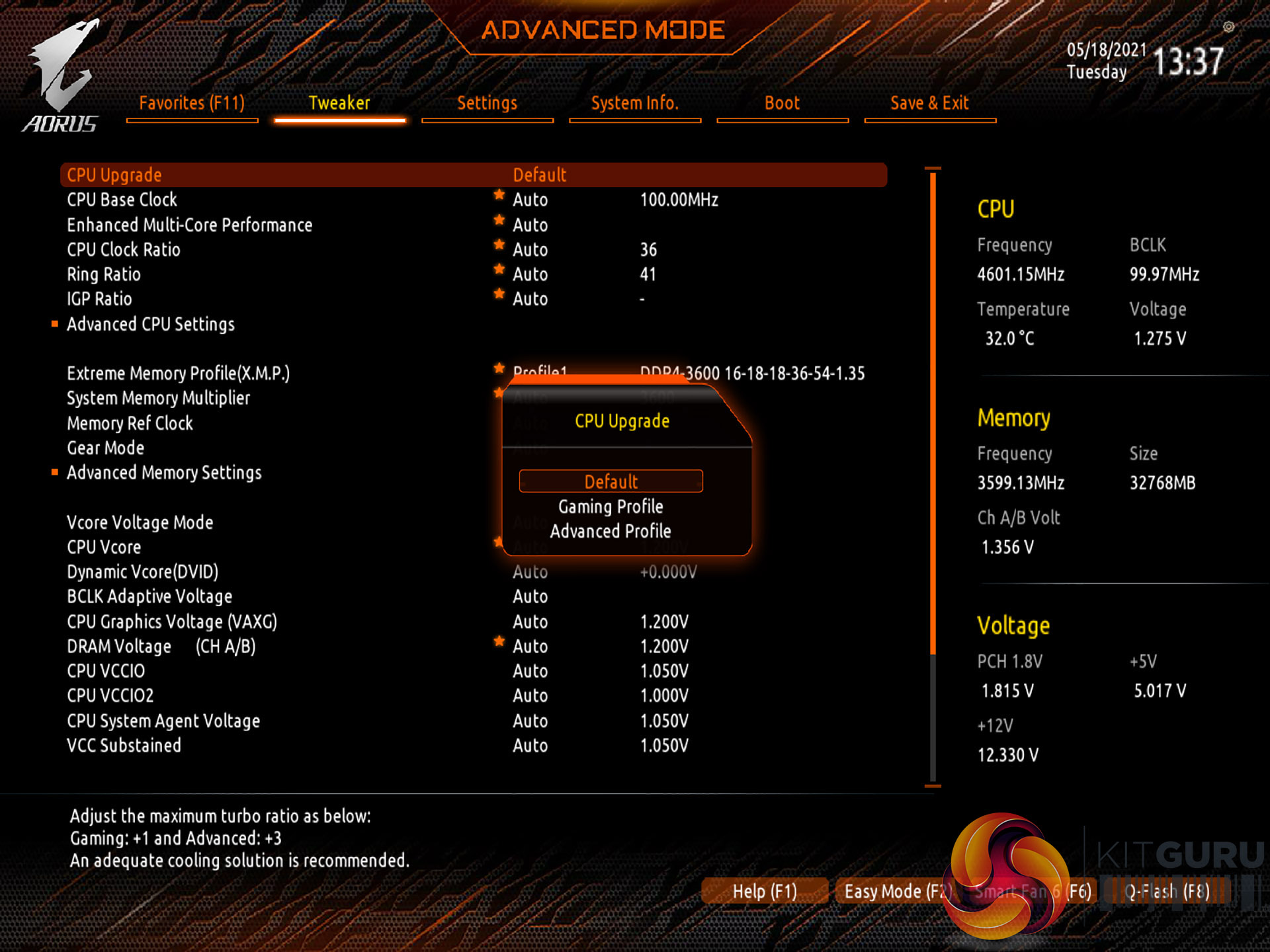
Task: Open Q-Flash (F8) utility button
Action: point(1166,891)
